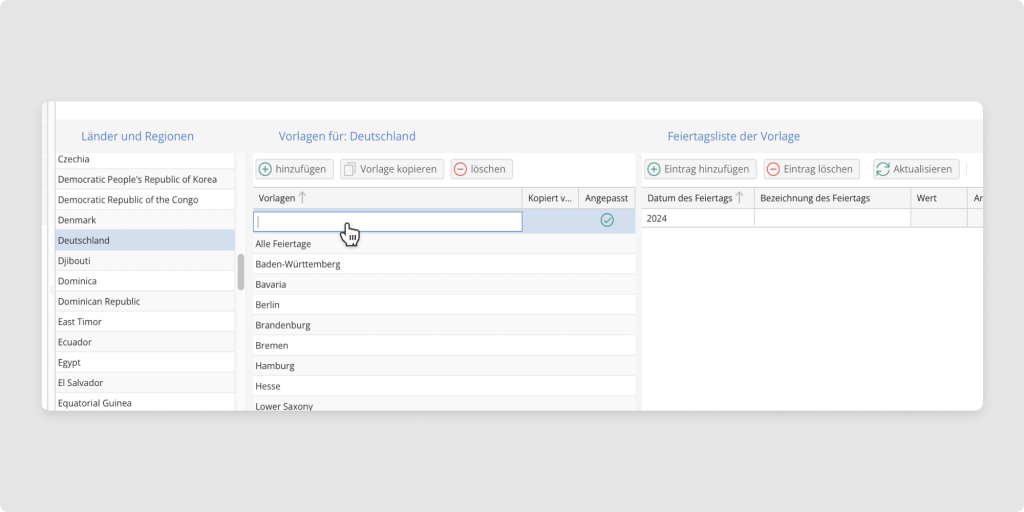Click the Kopiert von column header
The width and height of the screenshot is (1024, 512).
(550, 198)
